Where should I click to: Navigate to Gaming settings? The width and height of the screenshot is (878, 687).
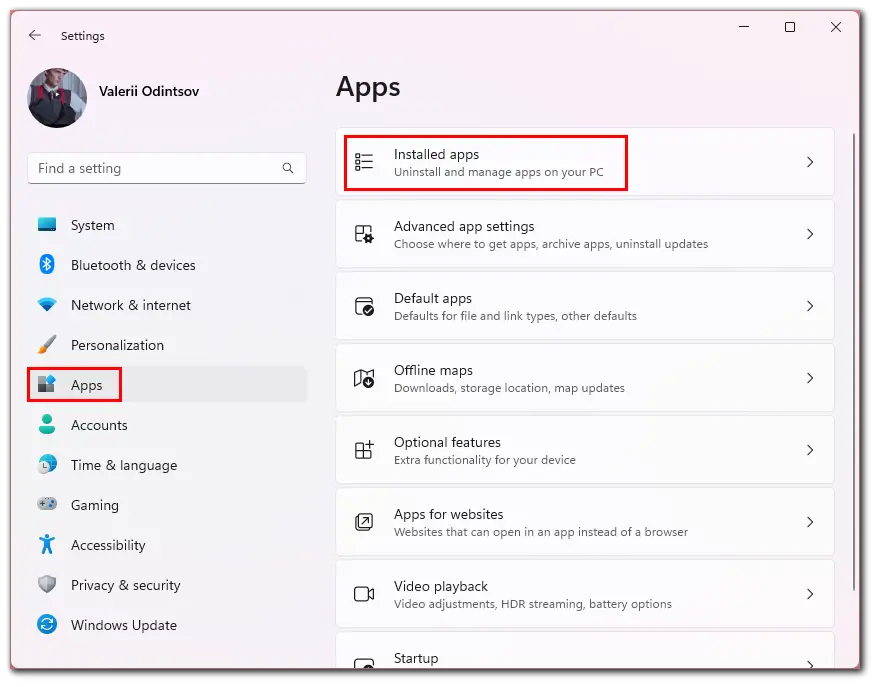point(167,505)
